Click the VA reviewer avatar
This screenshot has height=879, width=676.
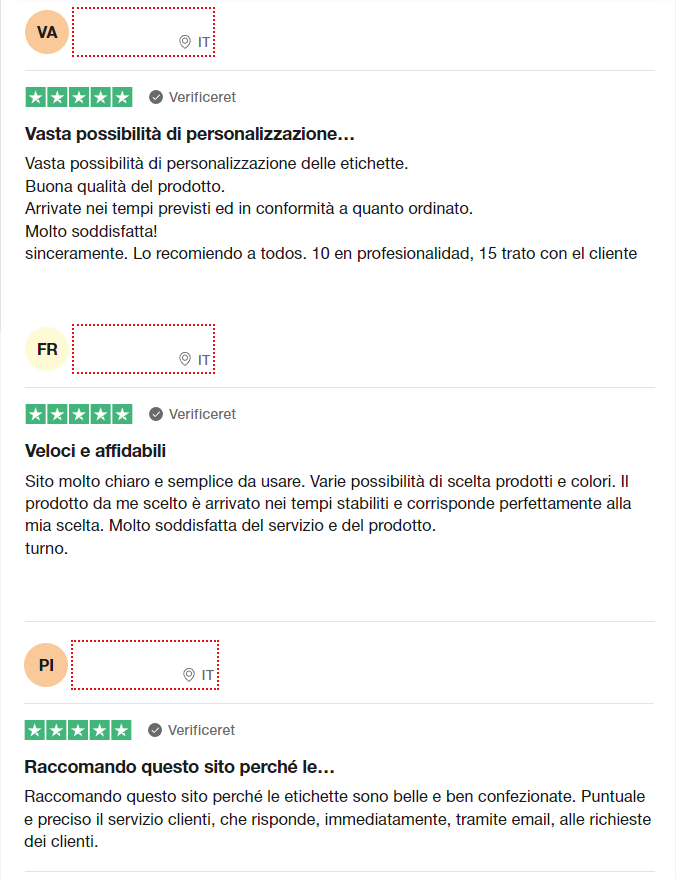[x=47, y=32]
